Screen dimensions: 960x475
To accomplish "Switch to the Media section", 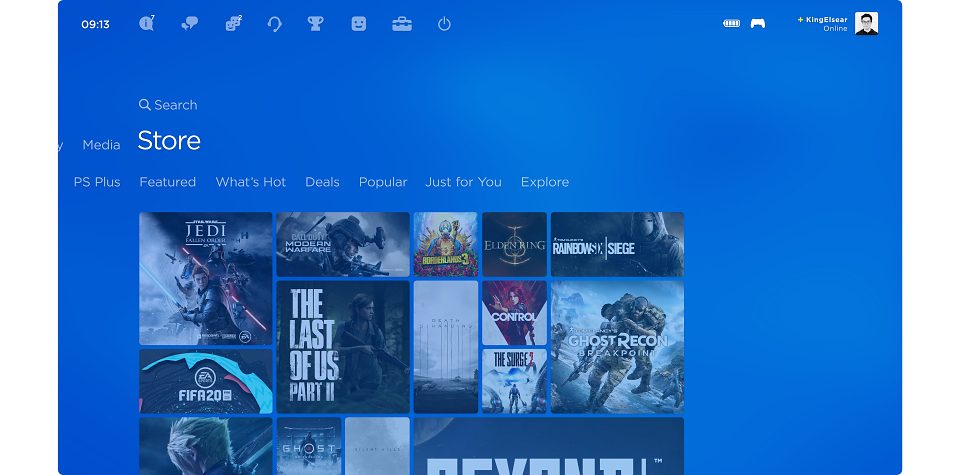I will pyautogui.click(x=101, y=145).
